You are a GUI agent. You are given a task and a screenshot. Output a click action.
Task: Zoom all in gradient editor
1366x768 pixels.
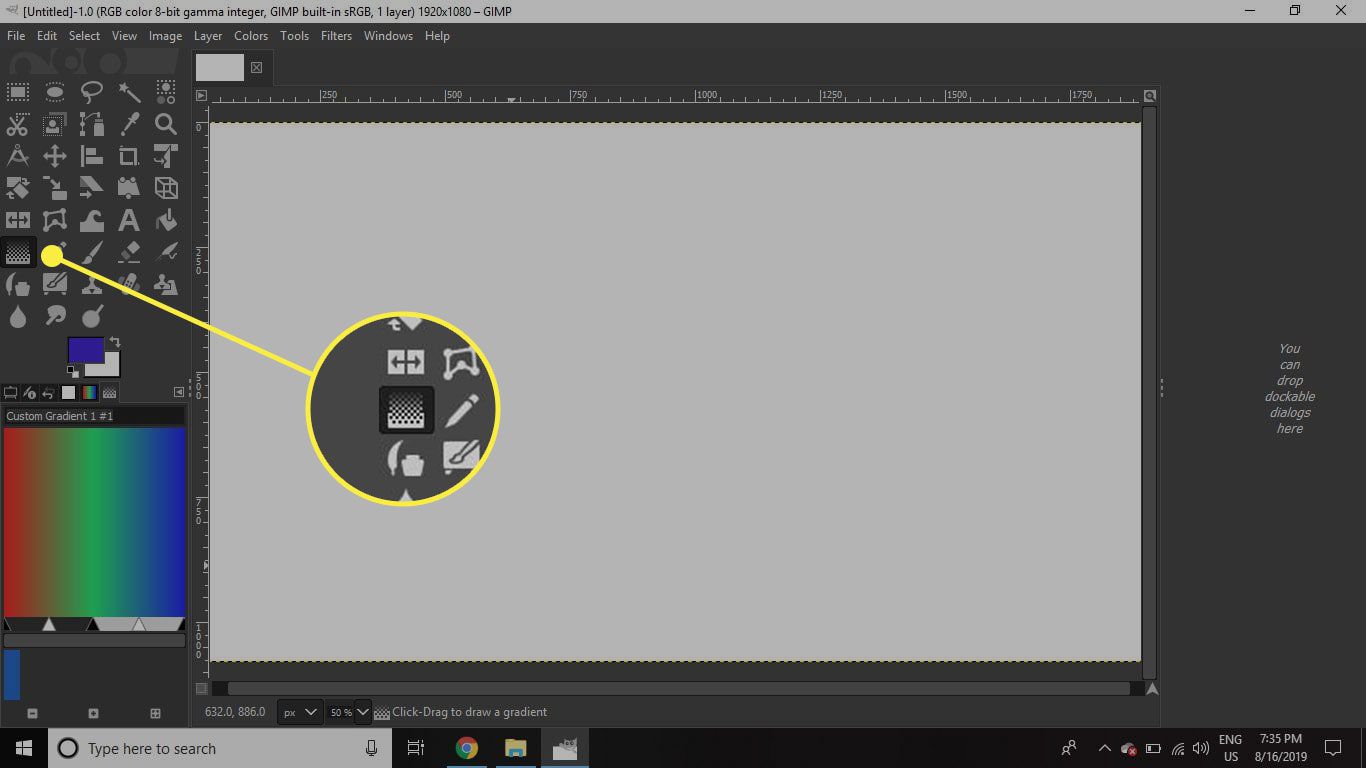(155, 713)
